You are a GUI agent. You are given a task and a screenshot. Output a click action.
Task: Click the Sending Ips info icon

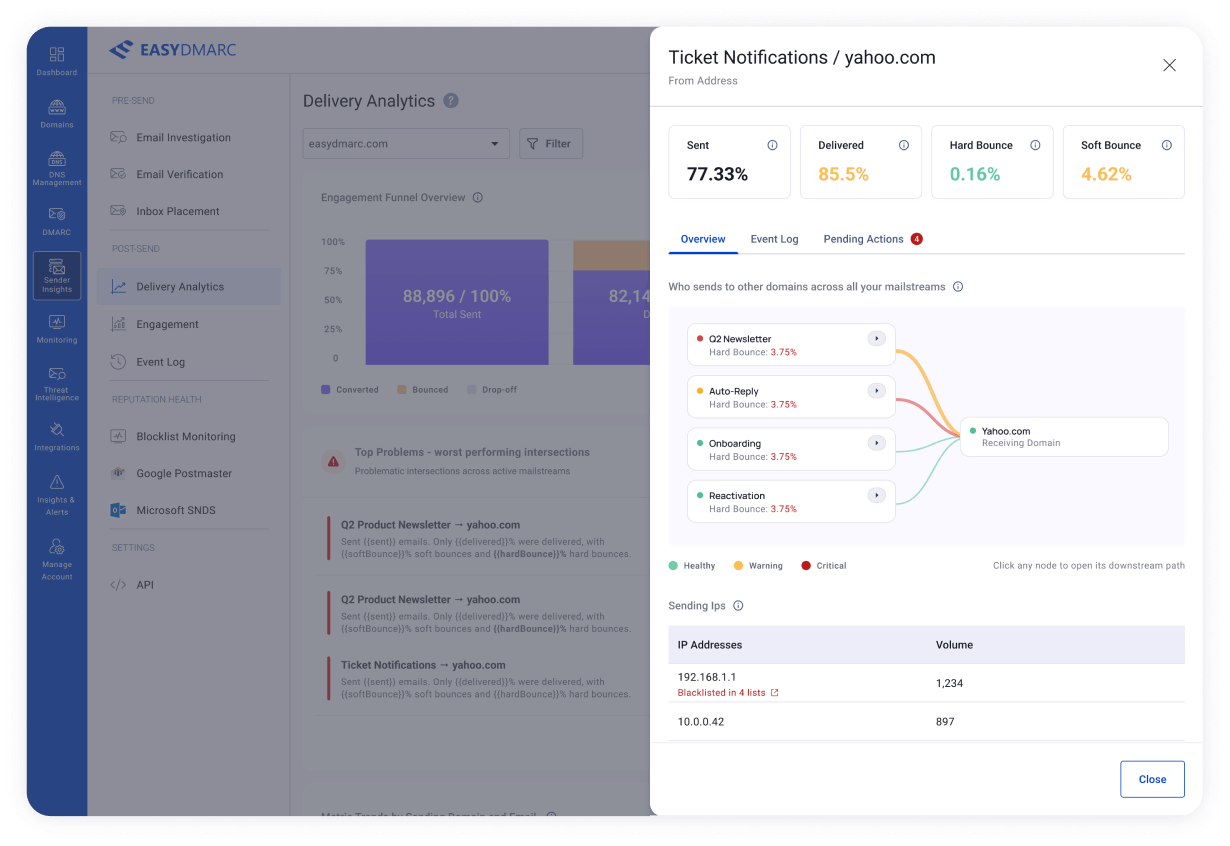(738, 606)
